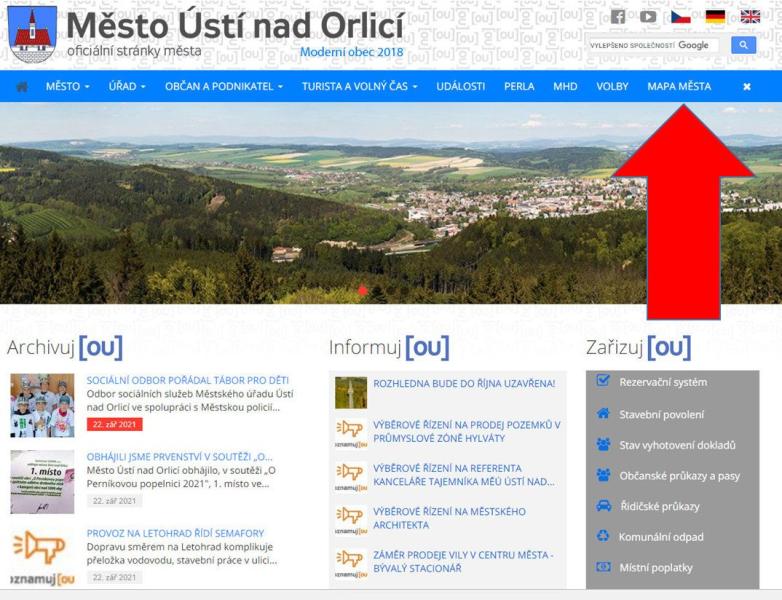
Task: Open the Rezervační systém link
Action: [662, 382]
